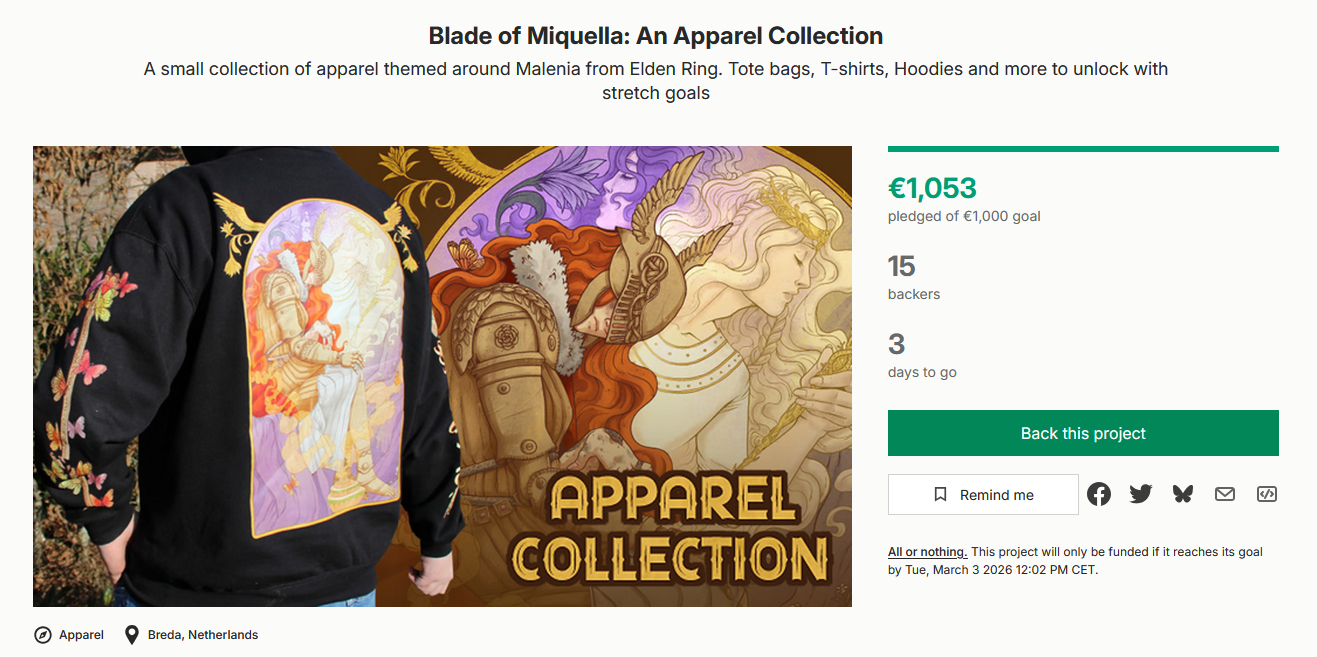Click the 15 backers count
The height and width of the screenshot is (657, 1317).
tap(902, 266)
